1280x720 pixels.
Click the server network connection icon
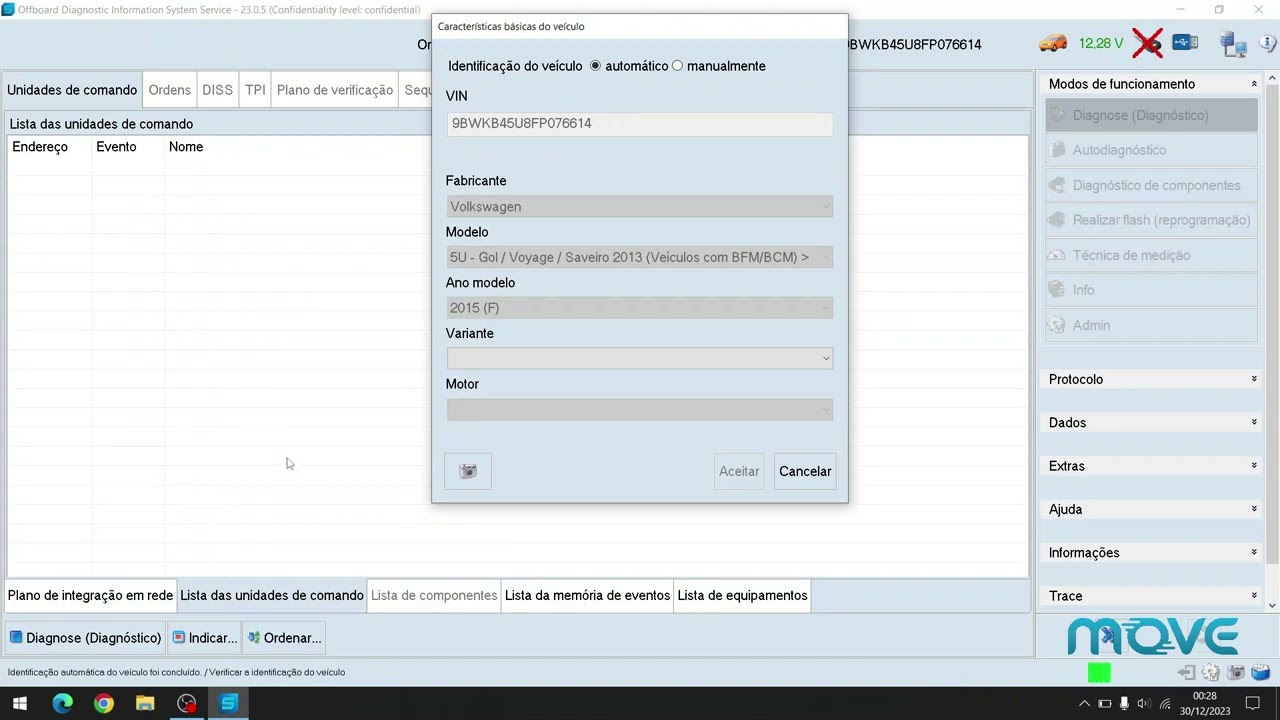tap(1234, 44)
